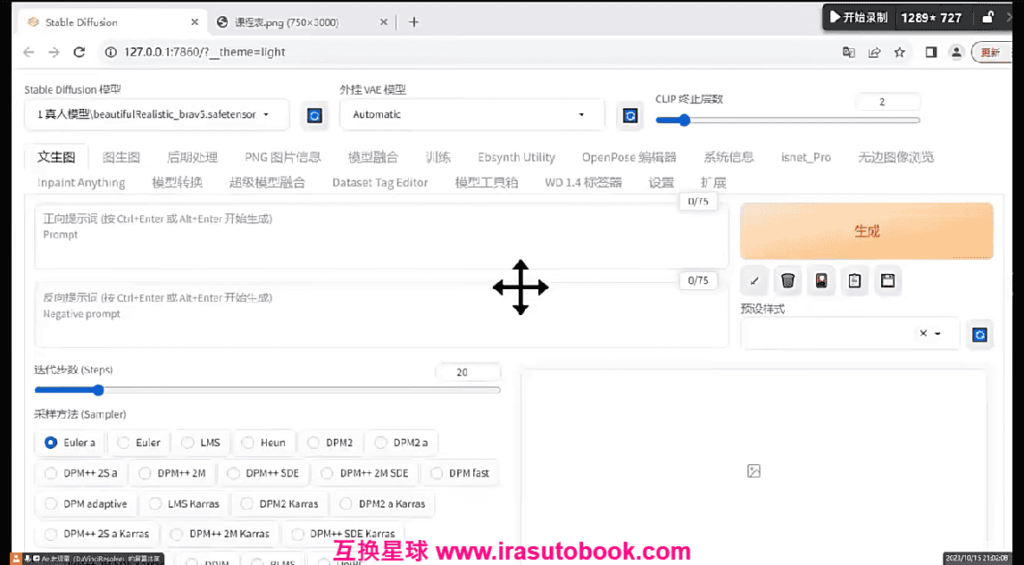Open the PNG 图片信息 tab
The width and height of the screenshot is (1024, 565).
click(x=283, y=157)
